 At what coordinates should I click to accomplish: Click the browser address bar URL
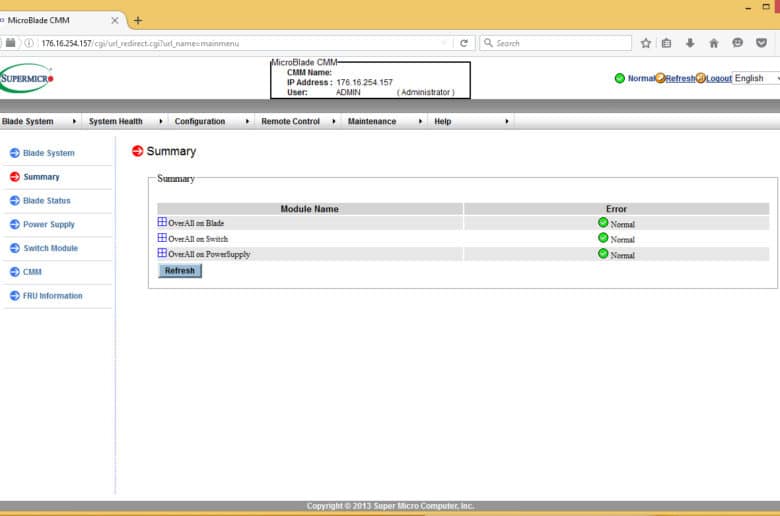140,43
